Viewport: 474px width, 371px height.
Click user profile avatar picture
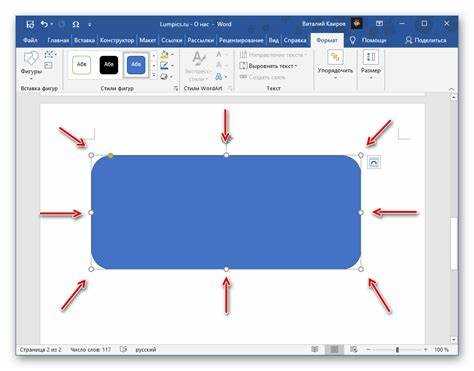click(357, 24)
